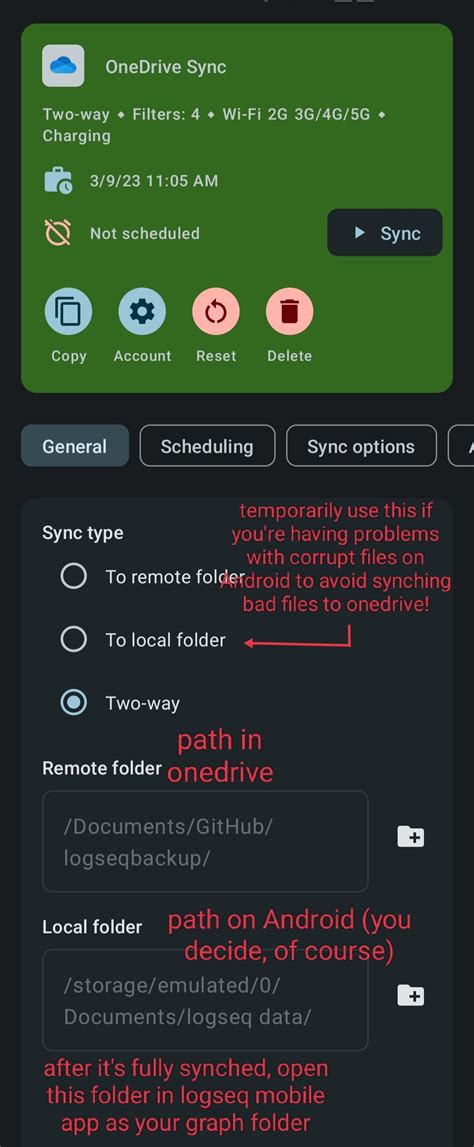Click the OneDrive Sync title text
474x1147 pixels.
[165, 67]
